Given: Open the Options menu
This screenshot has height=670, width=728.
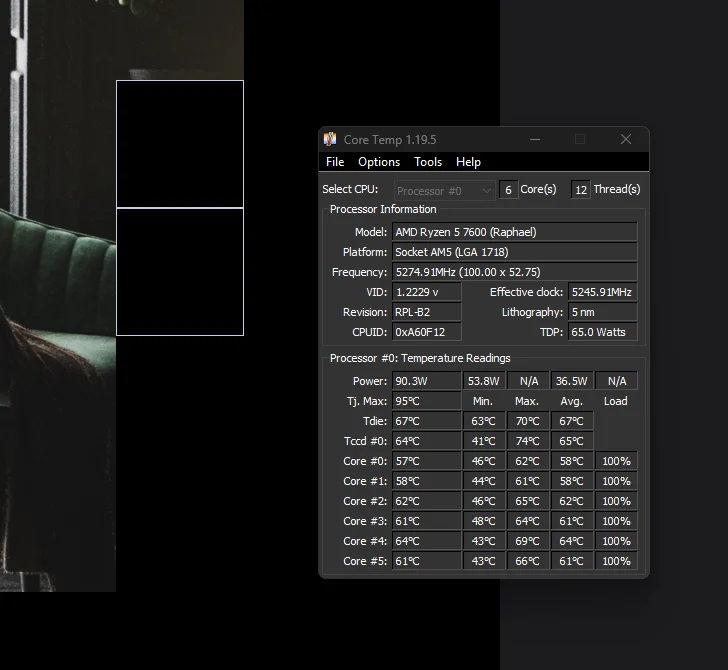Looking at the screenshot, I should (379, 162).
